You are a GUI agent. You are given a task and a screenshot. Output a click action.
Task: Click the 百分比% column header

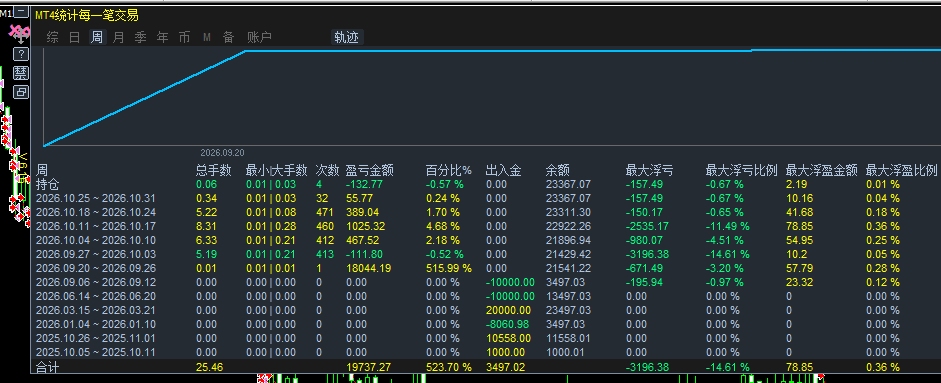click(449, 170)
